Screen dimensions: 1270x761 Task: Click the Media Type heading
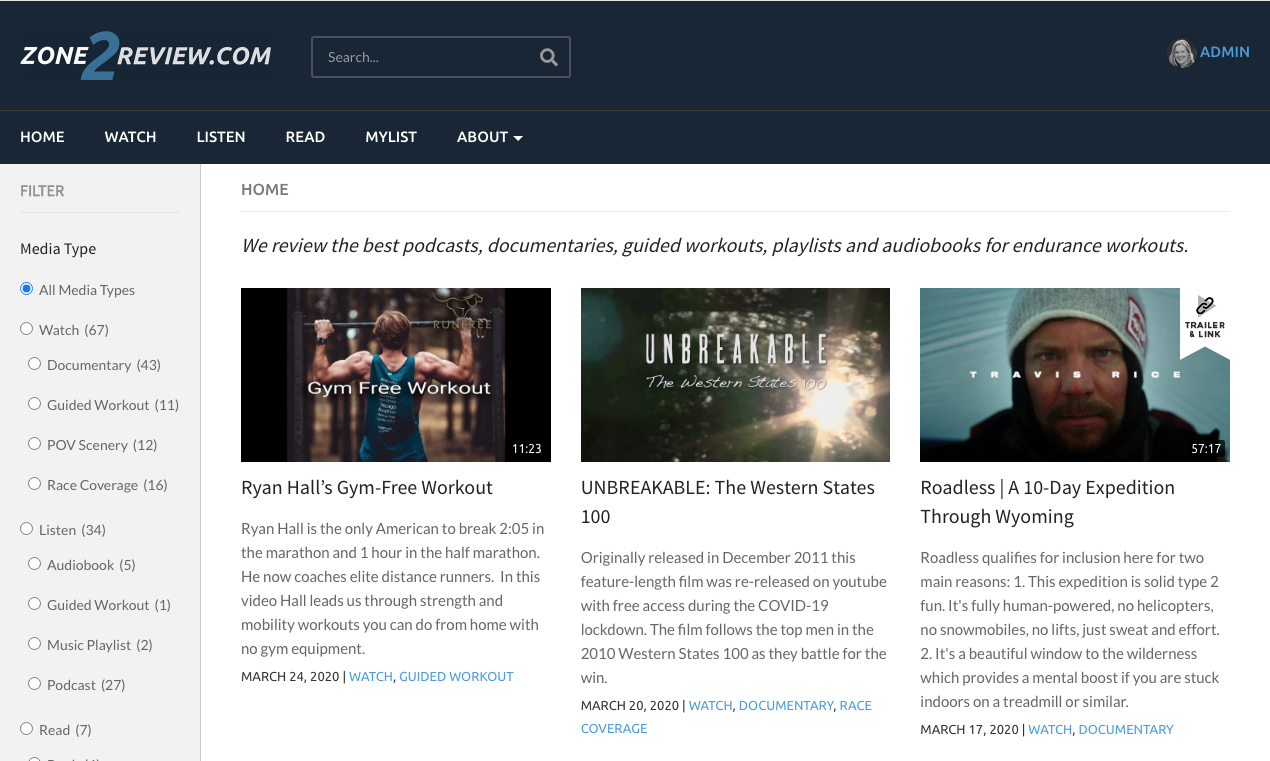[x=58, y=249]
